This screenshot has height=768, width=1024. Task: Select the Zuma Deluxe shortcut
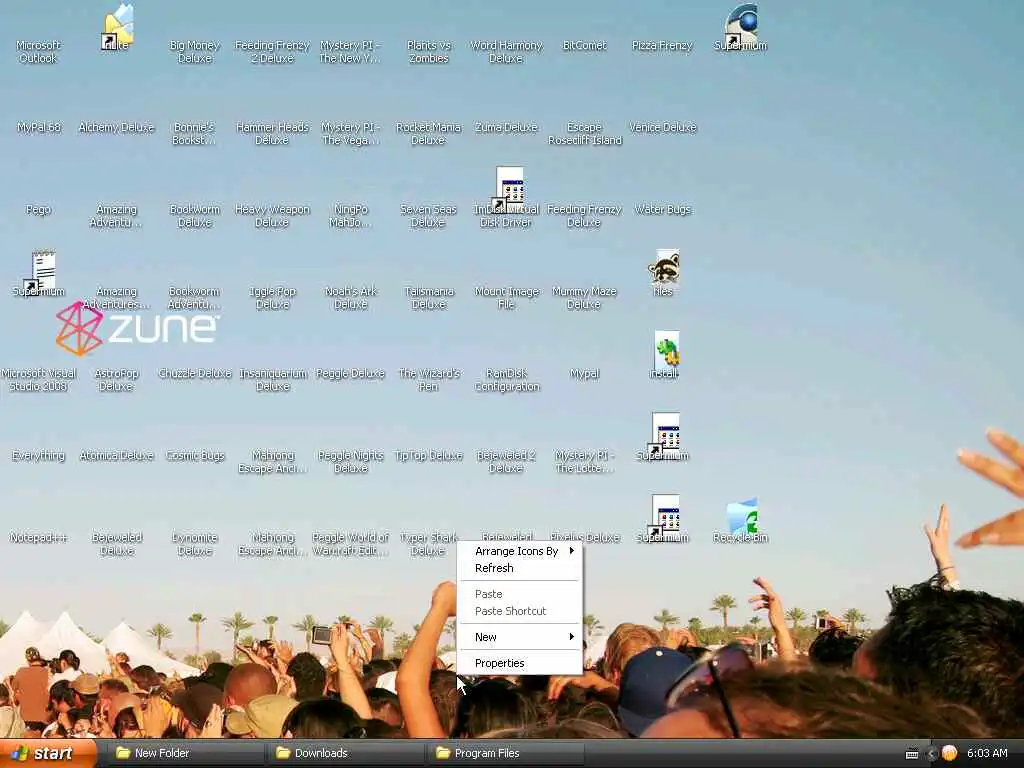coord(506,127)
